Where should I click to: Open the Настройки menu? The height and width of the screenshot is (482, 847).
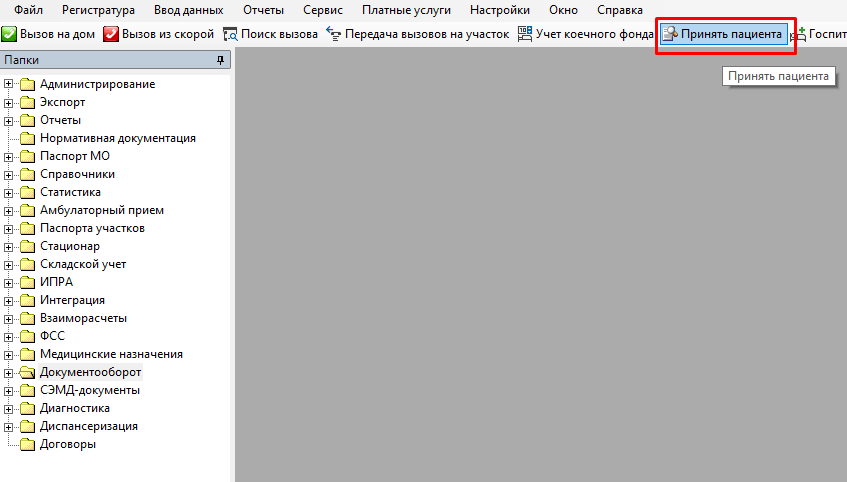(x=500, y=10)
